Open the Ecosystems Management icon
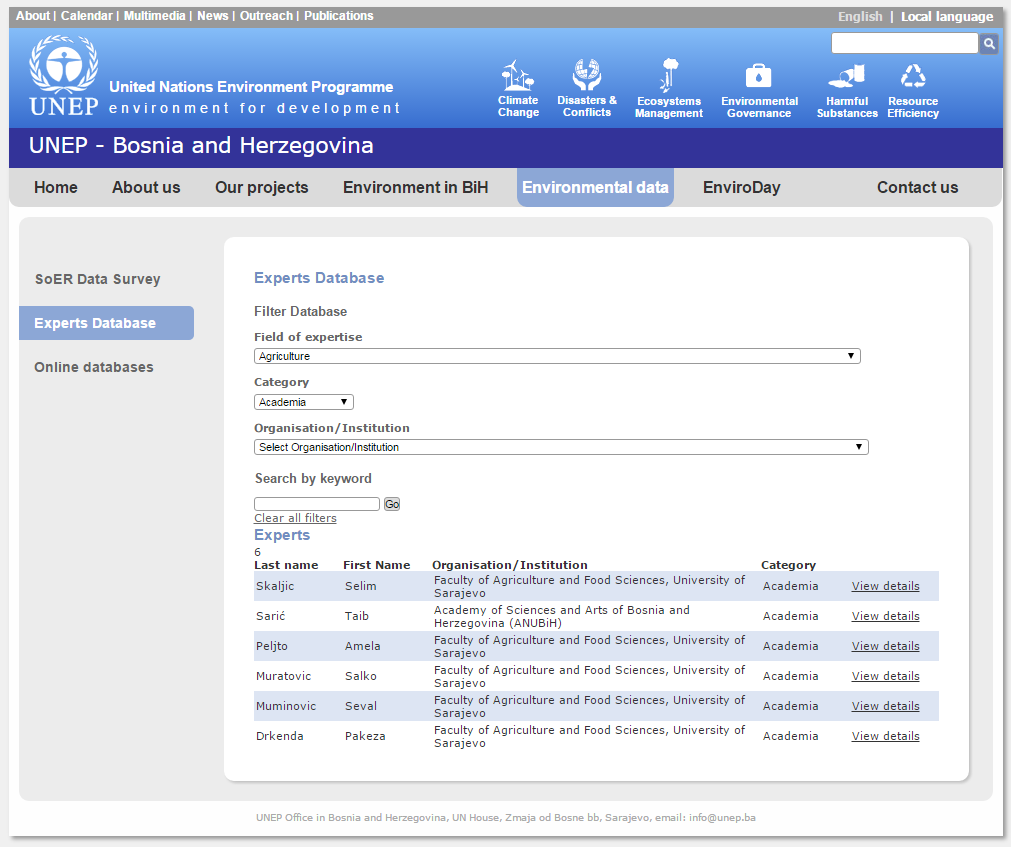Viewport: 1011px width, 847px height. pos(669,76)
